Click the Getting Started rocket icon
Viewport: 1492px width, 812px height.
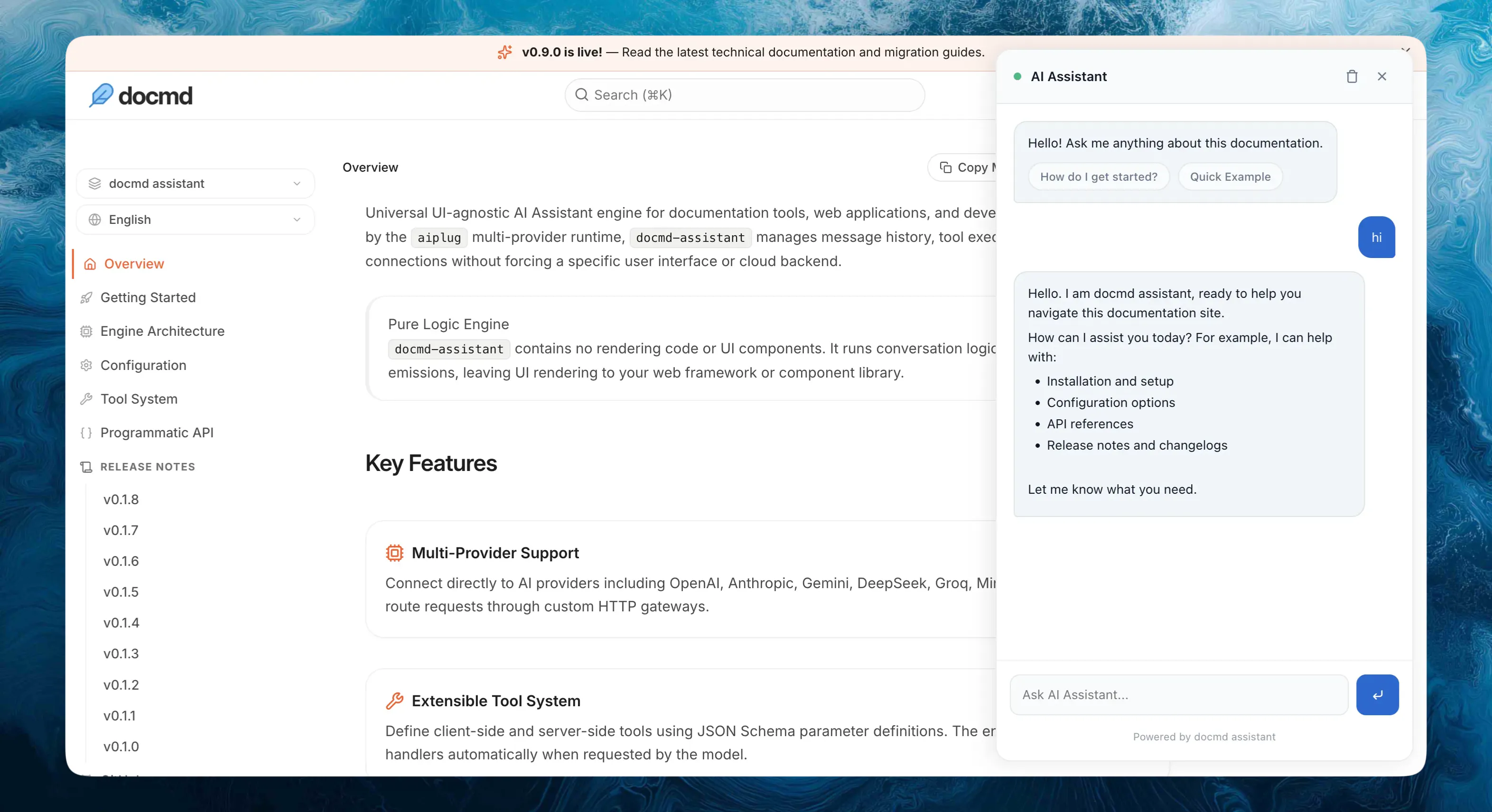[x=86, y=297]
